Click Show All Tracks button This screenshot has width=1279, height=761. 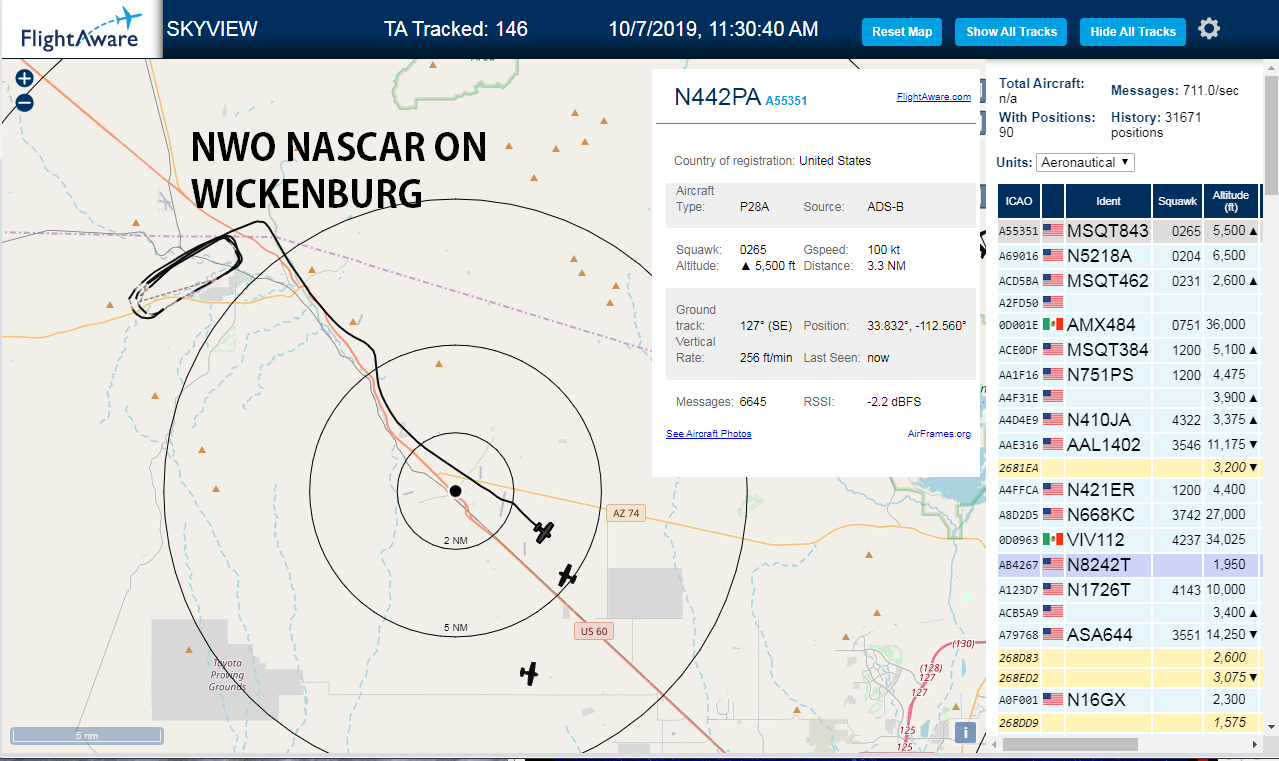[x=1011, y=32]
